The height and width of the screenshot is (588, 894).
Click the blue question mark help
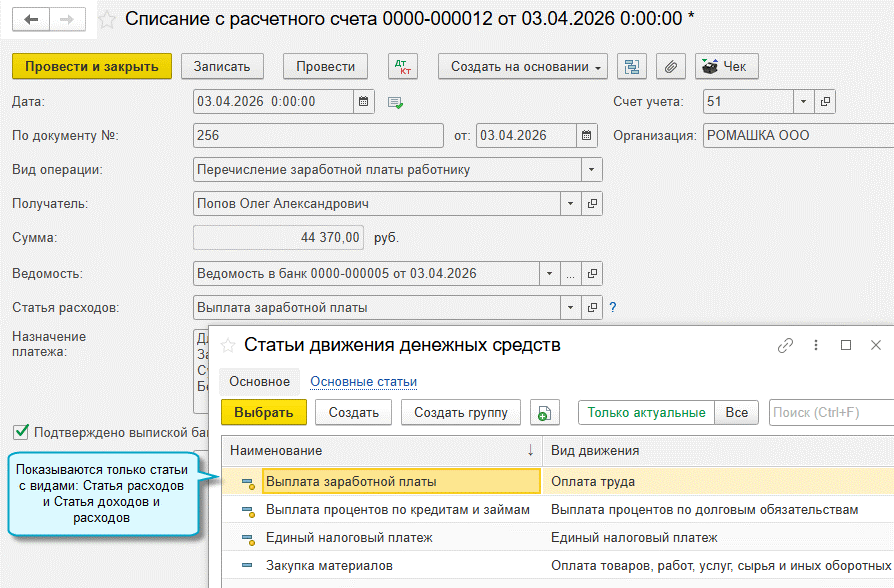click(x=613, y=307)
